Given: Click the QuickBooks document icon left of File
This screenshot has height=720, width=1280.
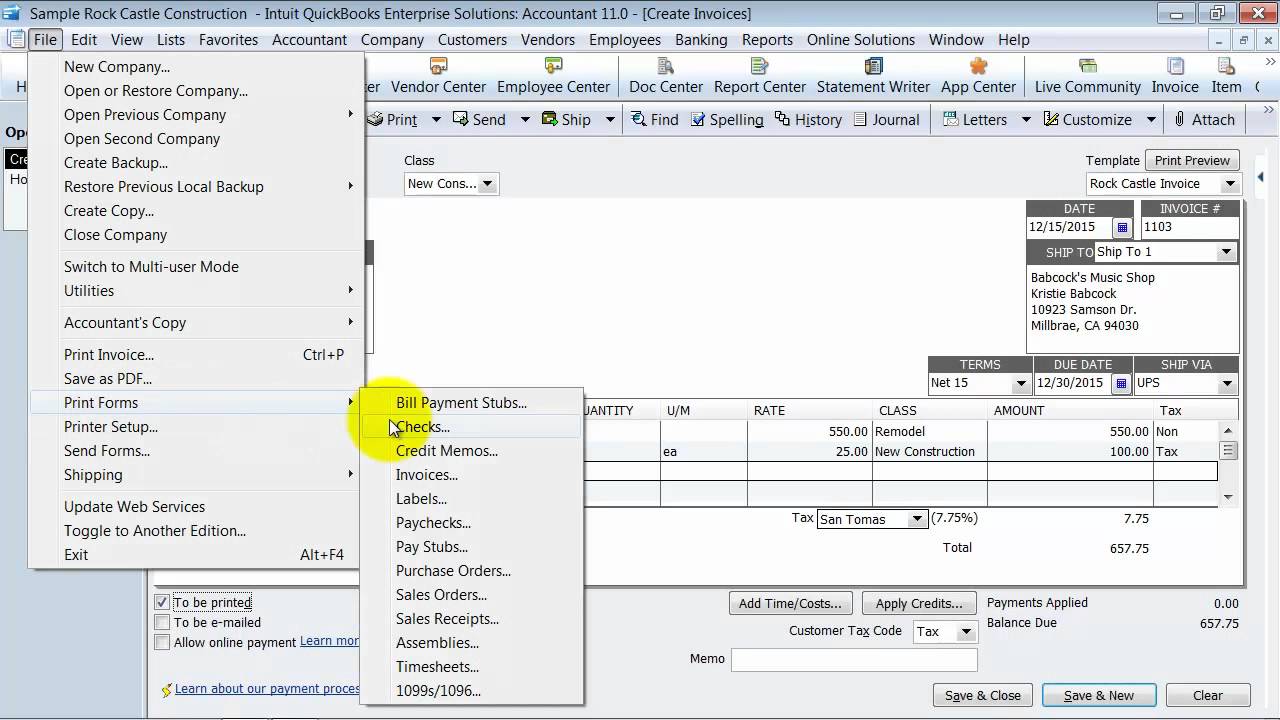Looking at the screenshot, I should [x=15, y=40].
